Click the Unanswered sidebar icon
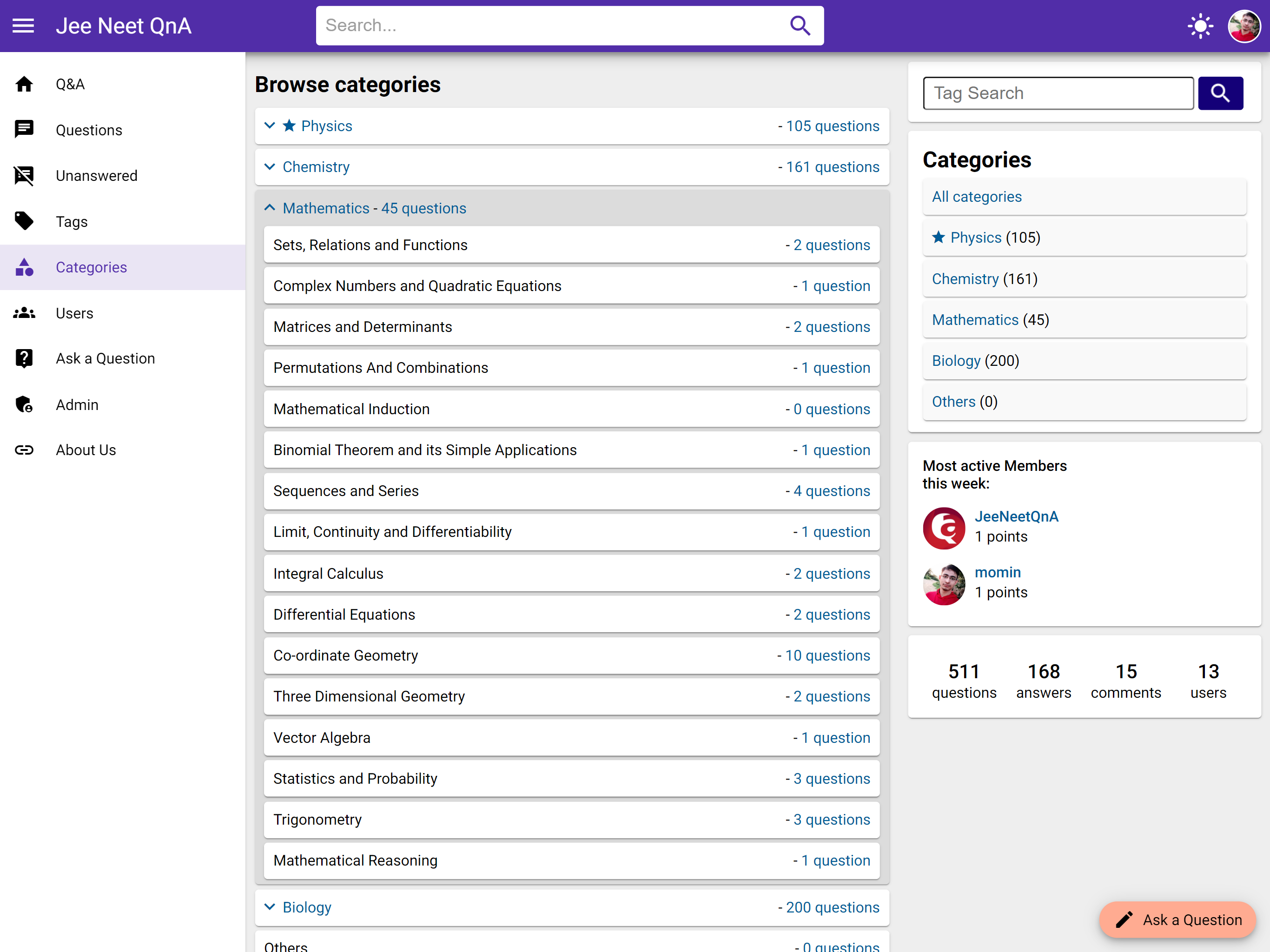 pyautogui.click(x=24, y=176)
